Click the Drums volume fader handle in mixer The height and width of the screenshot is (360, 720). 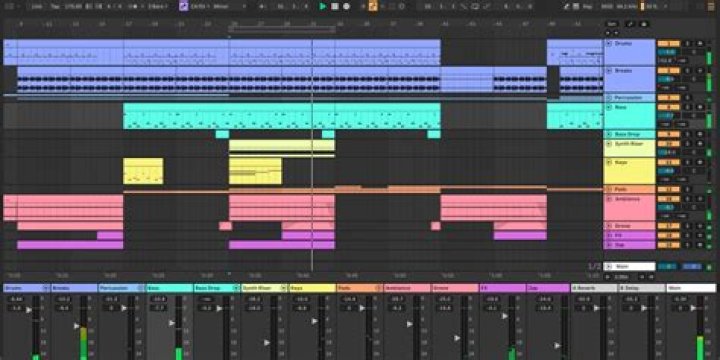point(29,310)
